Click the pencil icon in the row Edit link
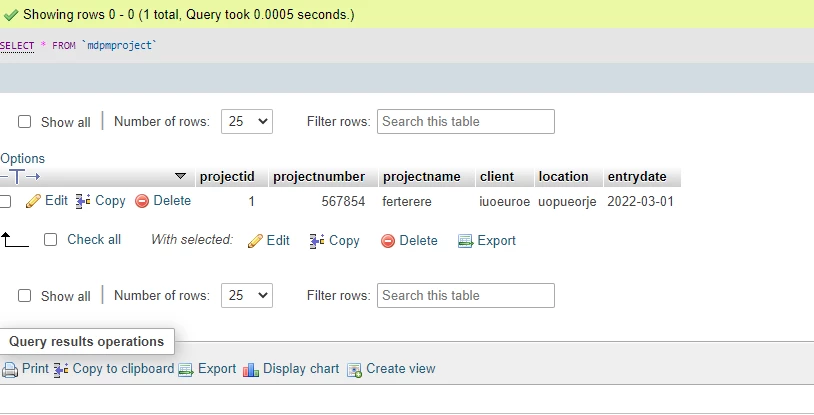The height and width of the screenshot is (415, 814). 33,201
